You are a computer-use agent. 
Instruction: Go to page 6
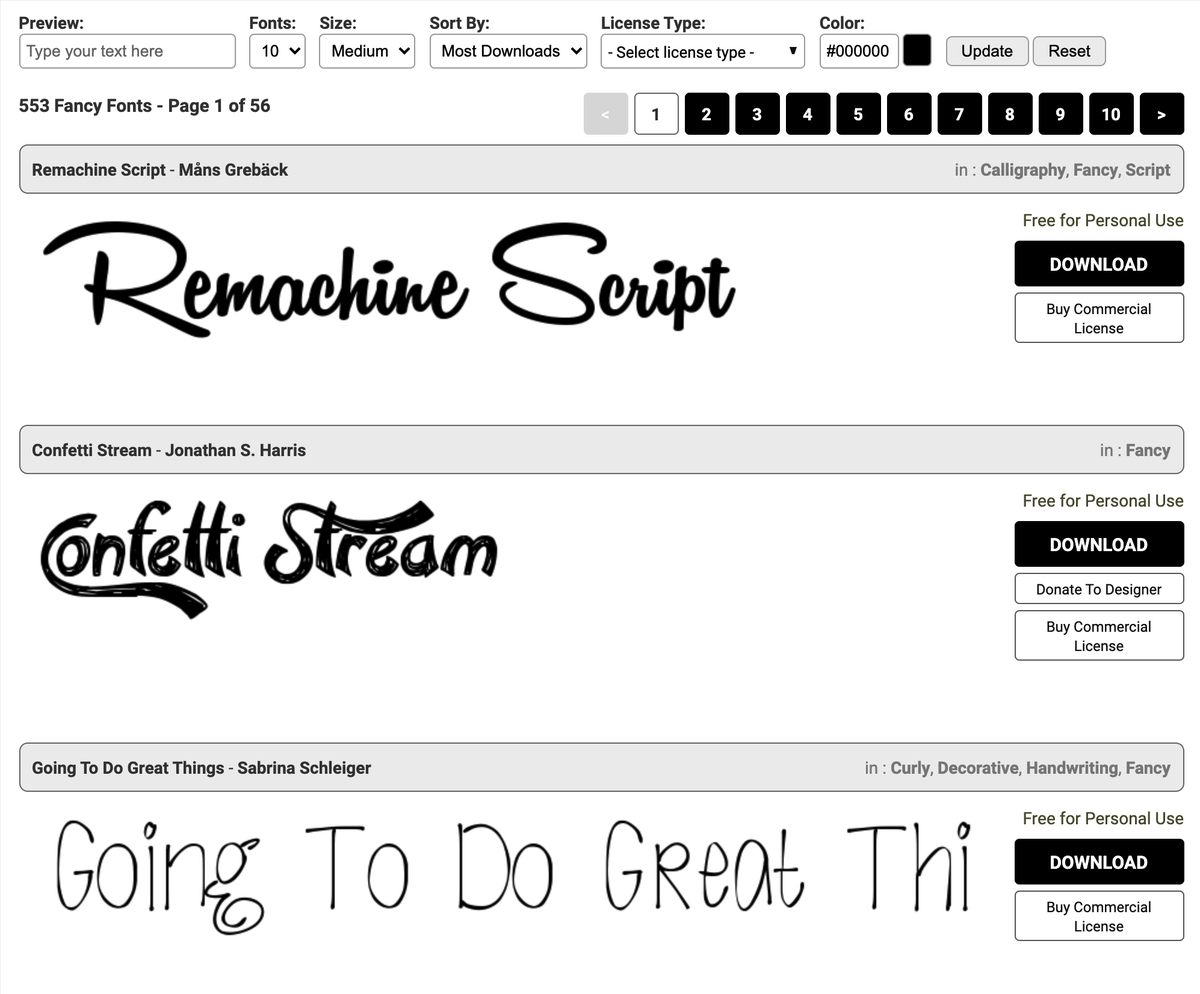click(909, 114)
